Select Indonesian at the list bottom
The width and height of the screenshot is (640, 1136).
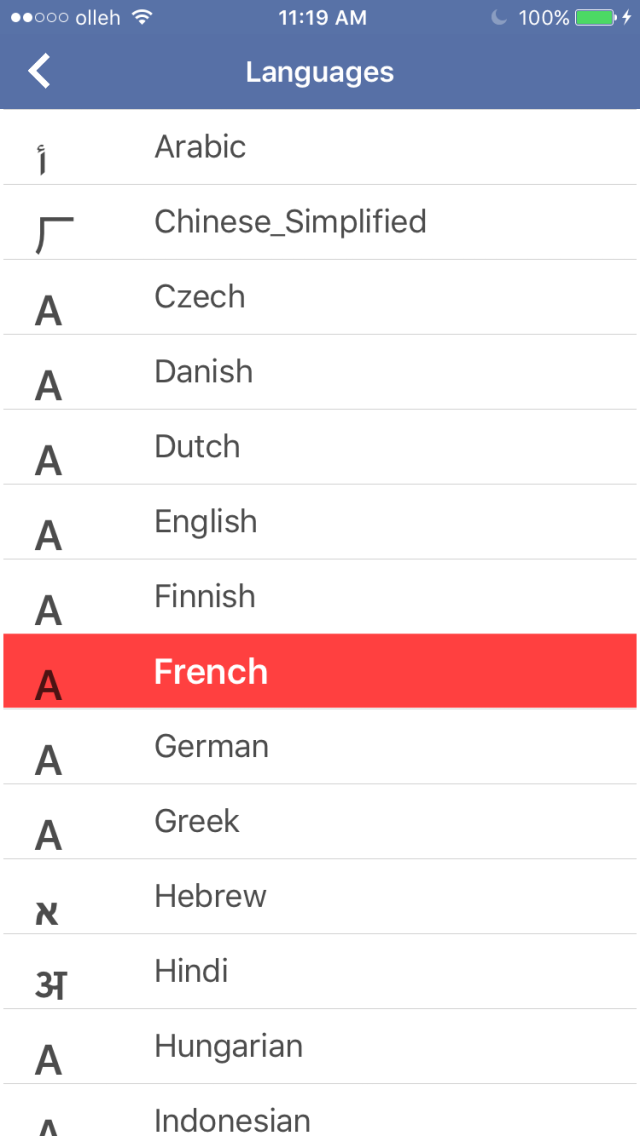click(232, 1120)
